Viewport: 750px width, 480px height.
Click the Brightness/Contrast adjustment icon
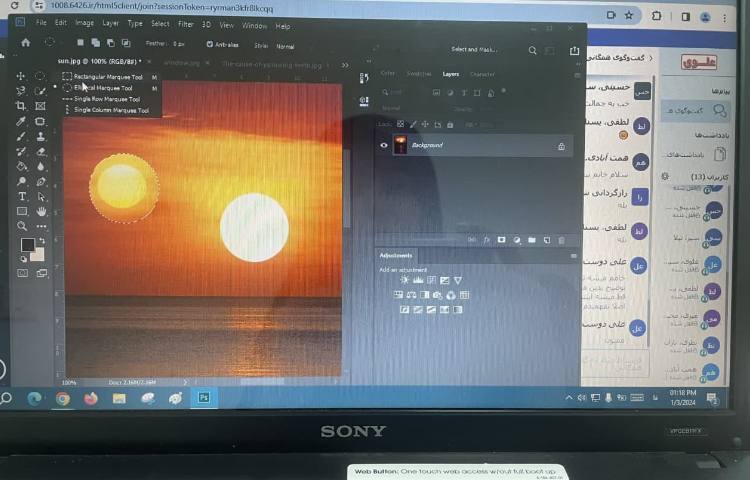[405, 280]
